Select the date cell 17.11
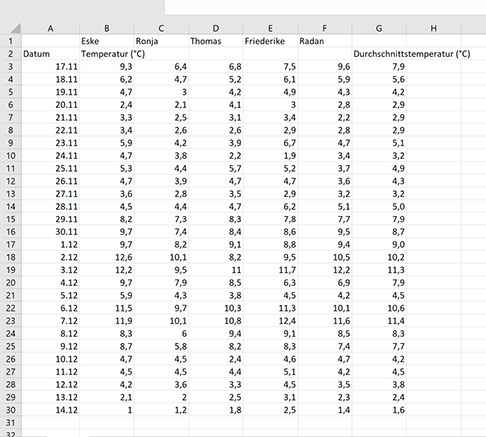This screenshot has width=486, height=437. pyautogui.click(x=51, y=67)
